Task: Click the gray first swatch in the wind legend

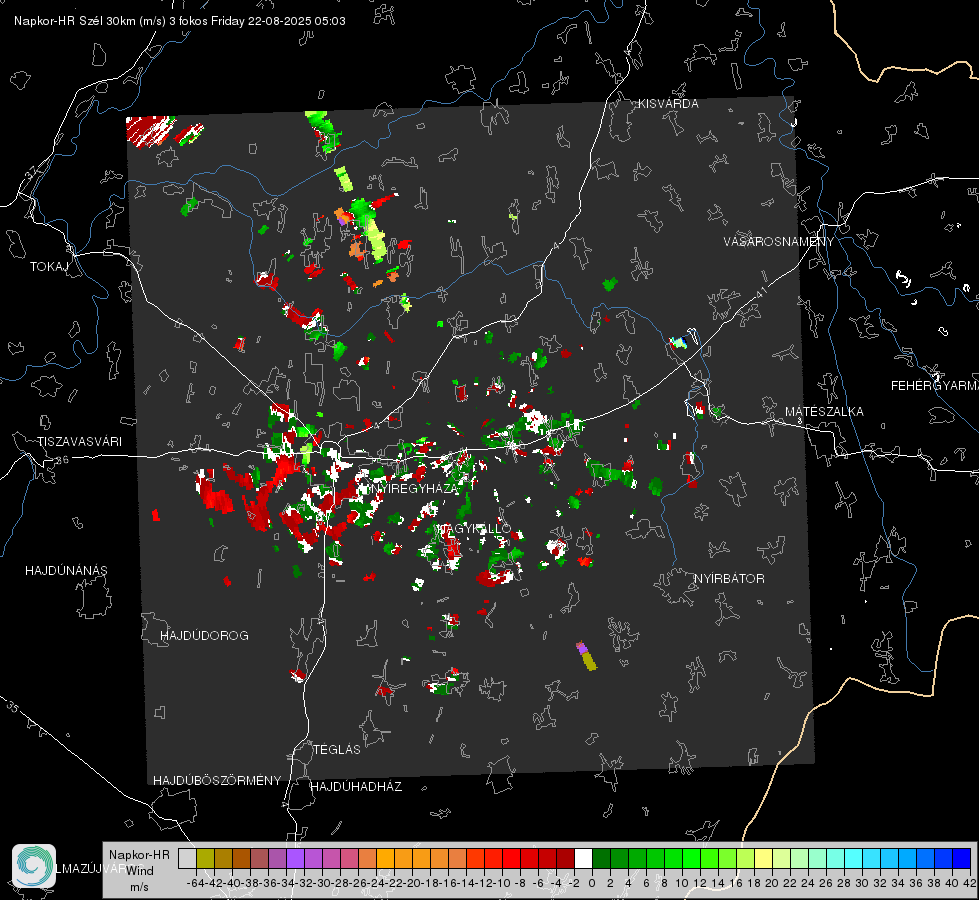Action: 187,858
